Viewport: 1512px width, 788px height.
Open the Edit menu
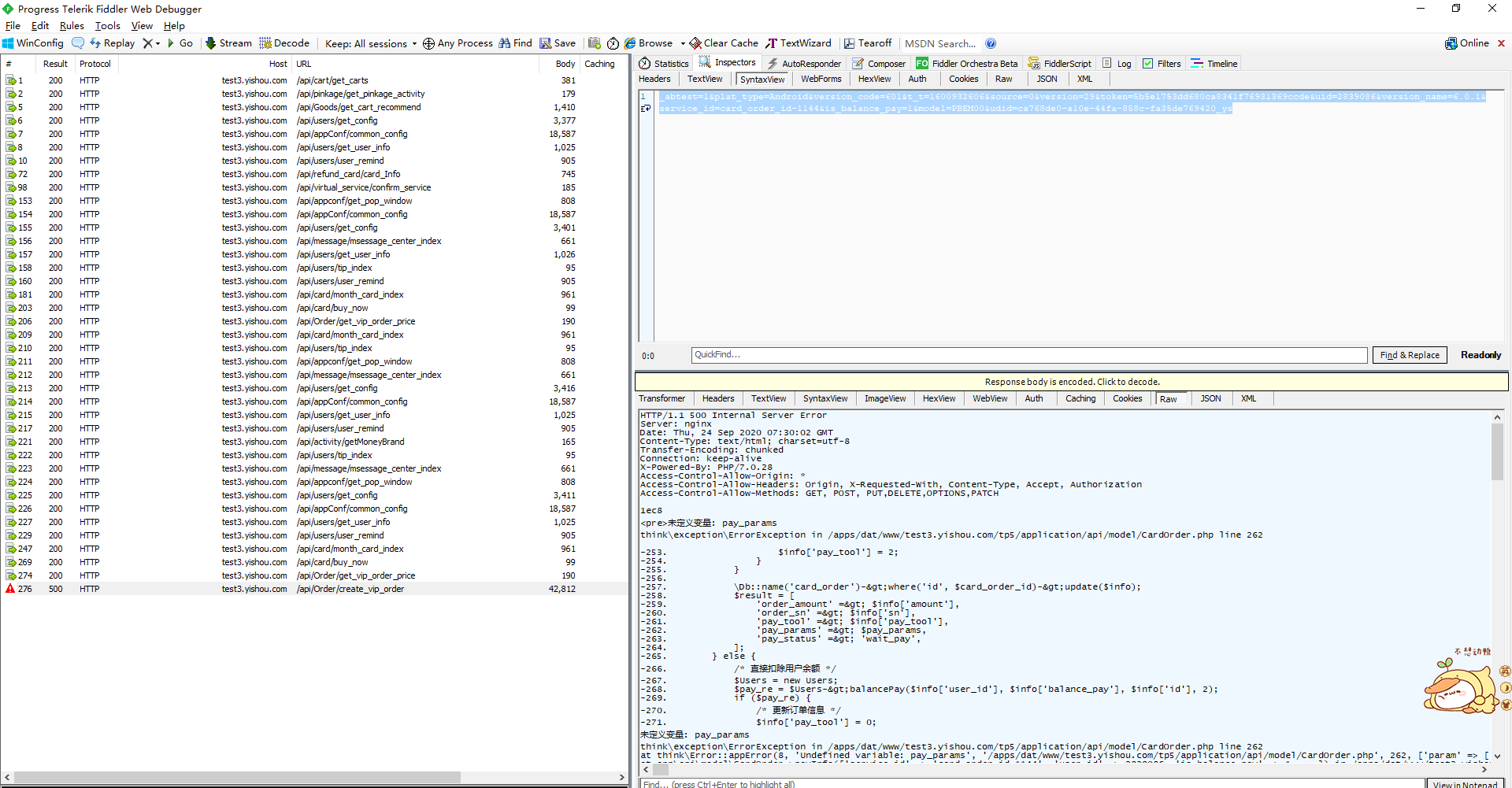click(x=40, y=26)
